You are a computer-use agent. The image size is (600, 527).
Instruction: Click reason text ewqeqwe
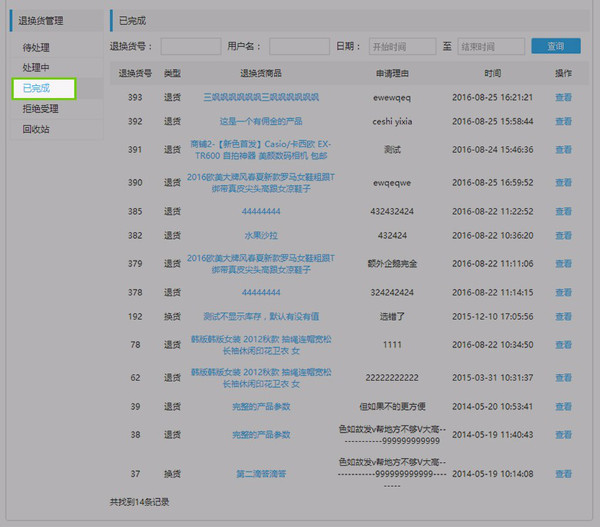click(392, 183)
